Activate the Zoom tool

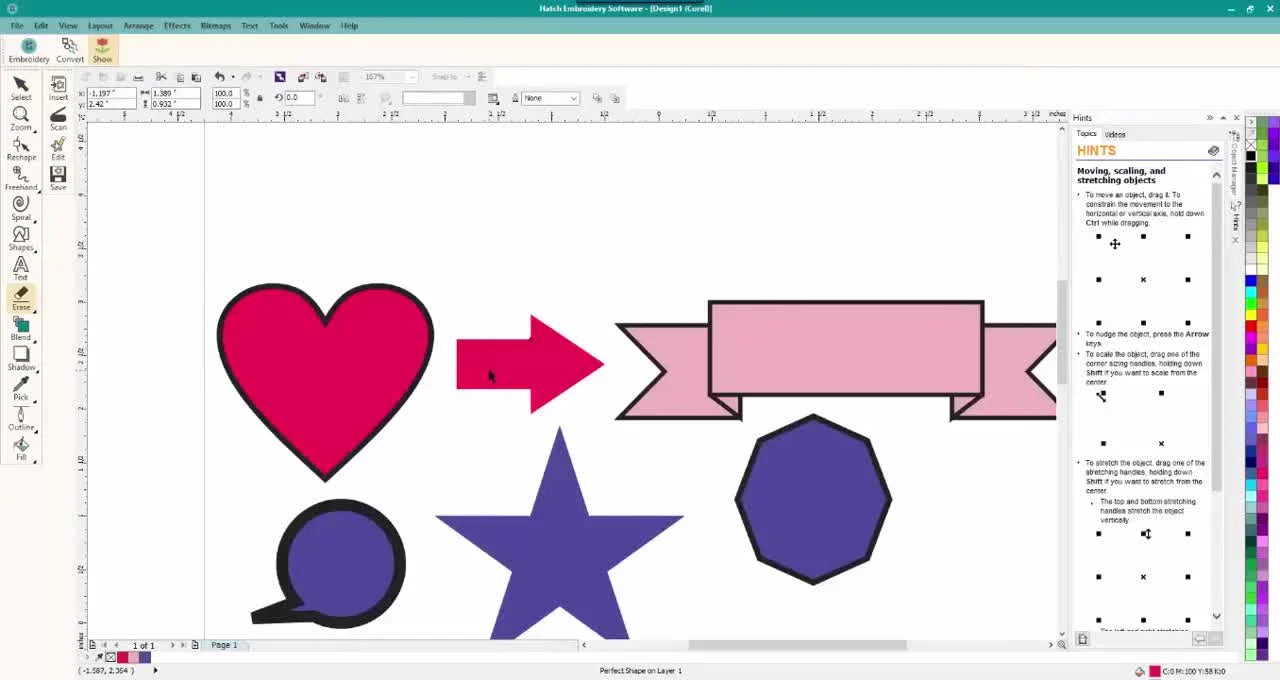coord(21,119)
